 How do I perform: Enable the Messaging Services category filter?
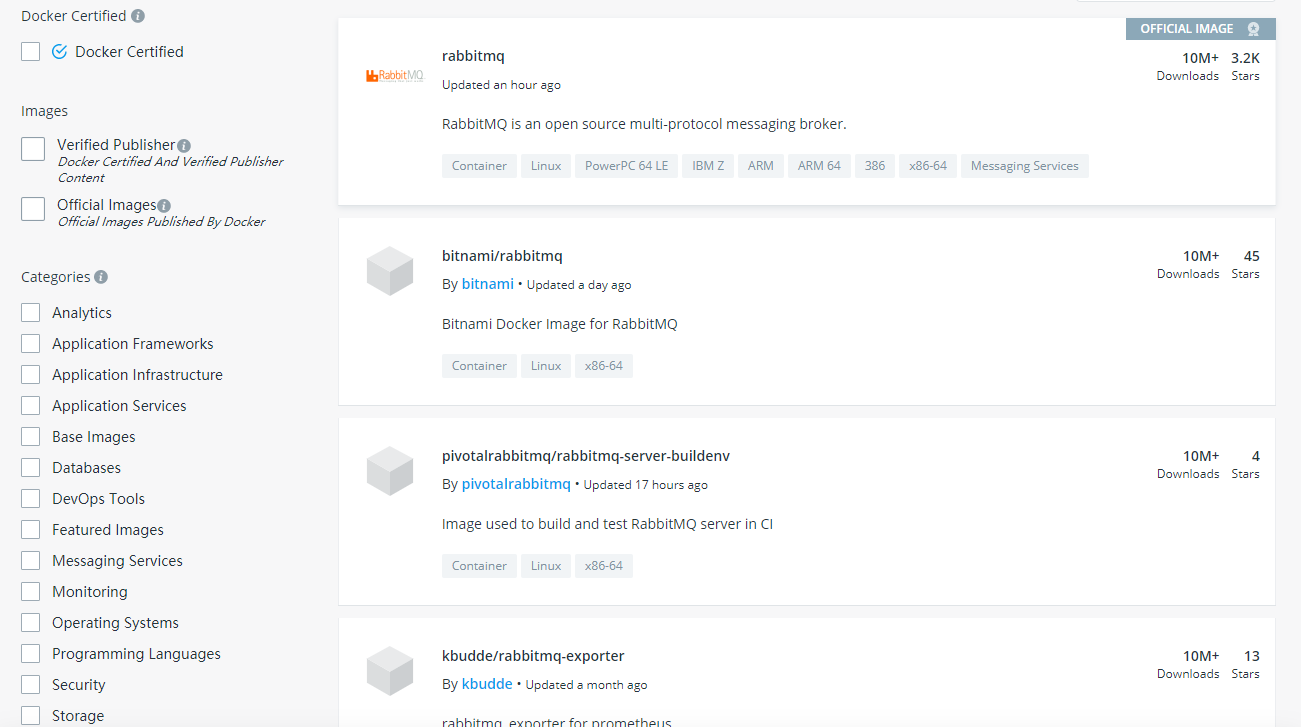click(x=31, y=561)
